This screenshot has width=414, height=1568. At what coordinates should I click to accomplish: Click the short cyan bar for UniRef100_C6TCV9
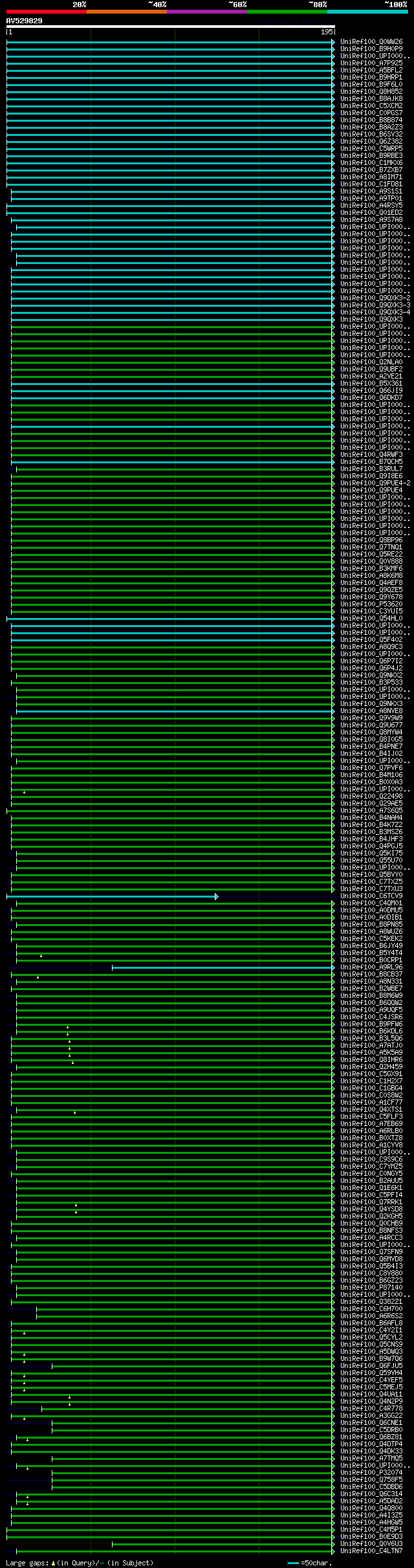(x=111, y=896)
